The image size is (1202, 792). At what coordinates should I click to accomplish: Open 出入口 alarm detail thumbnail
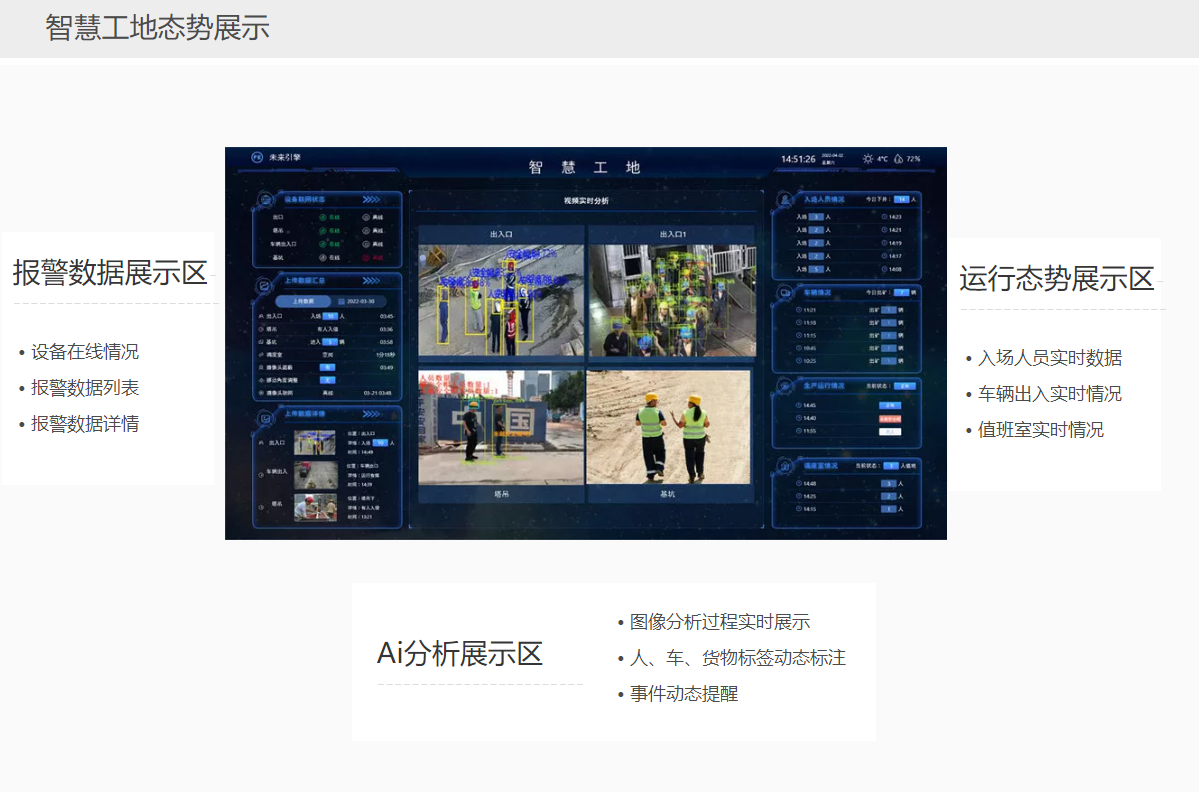(315, 442)
